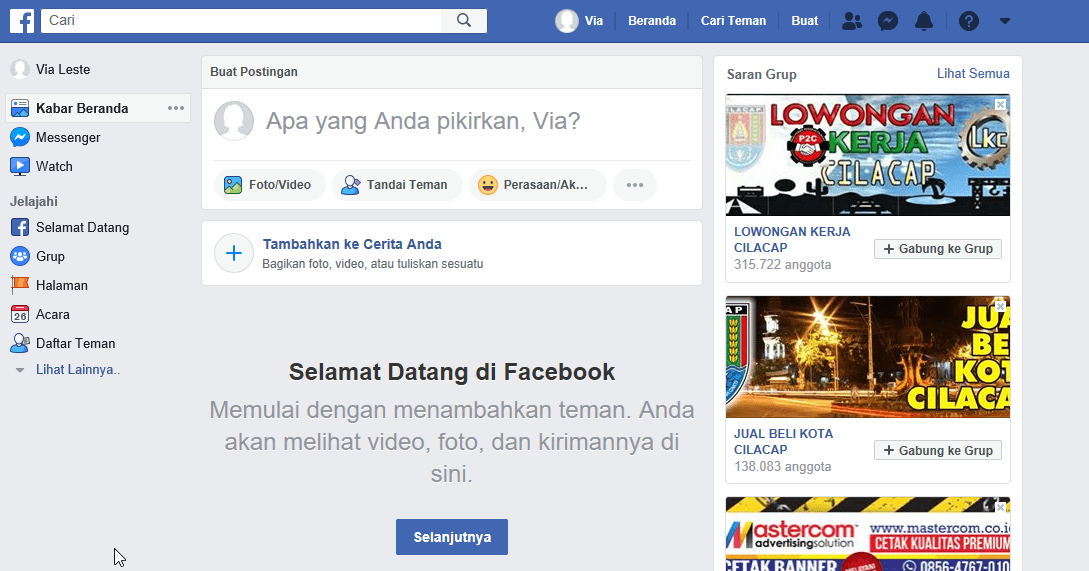Open the Friend Requests icon in header
The image size is (1089, 571).
[851, 21]
